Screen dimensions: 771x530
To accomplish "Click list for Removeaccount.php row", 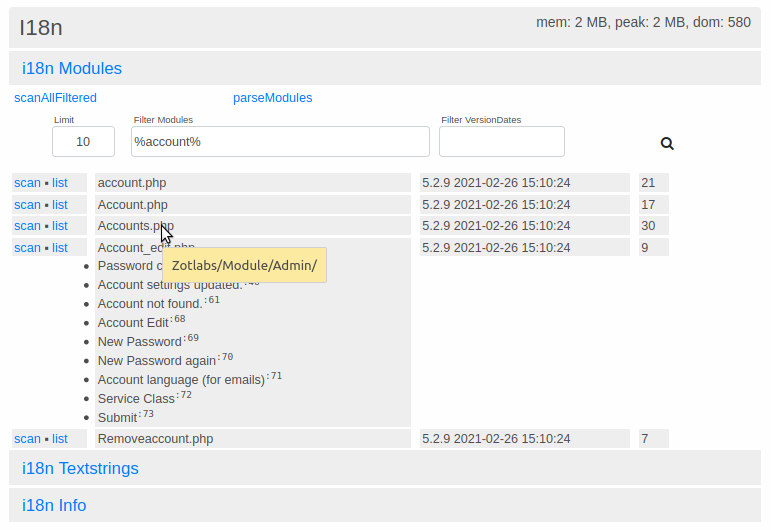I will [x=60, y=439].
